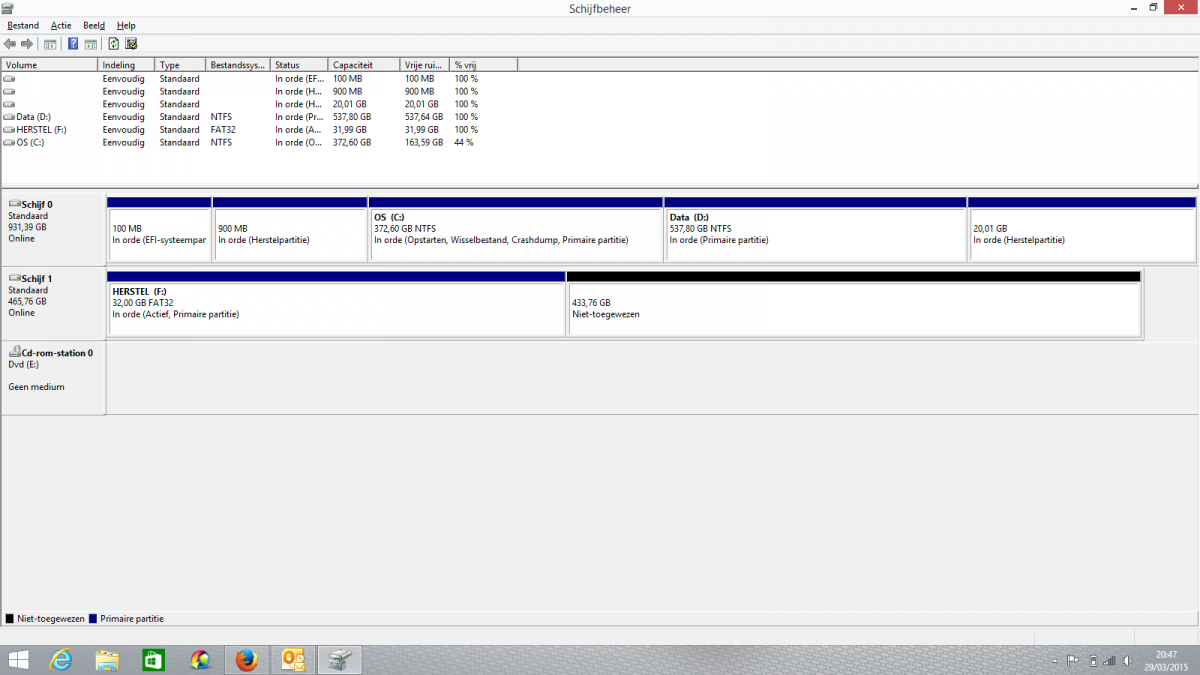Image resolution: width=1200 pixels, height=675 pixels.
Task: Sort by the Status column header
Action: point(299,65)
